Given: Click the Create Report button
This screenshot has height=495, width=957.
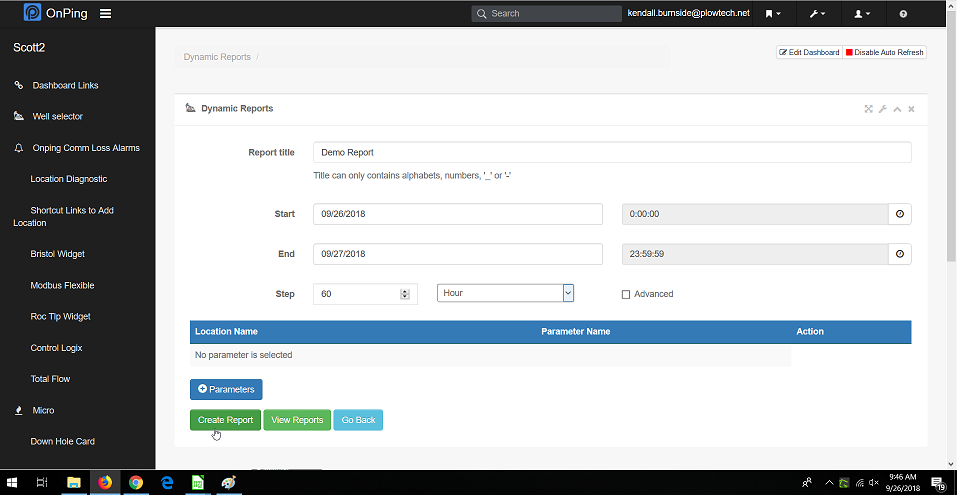Looking at the screenshot, I should tap(225, 420).
